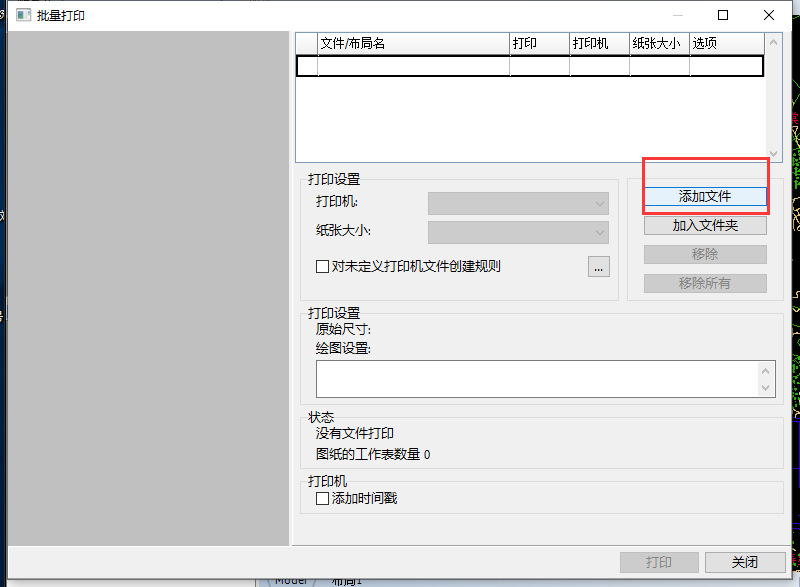Click the 打印机 column header
The width and height of the screenshot is (800, 587).
599,43
